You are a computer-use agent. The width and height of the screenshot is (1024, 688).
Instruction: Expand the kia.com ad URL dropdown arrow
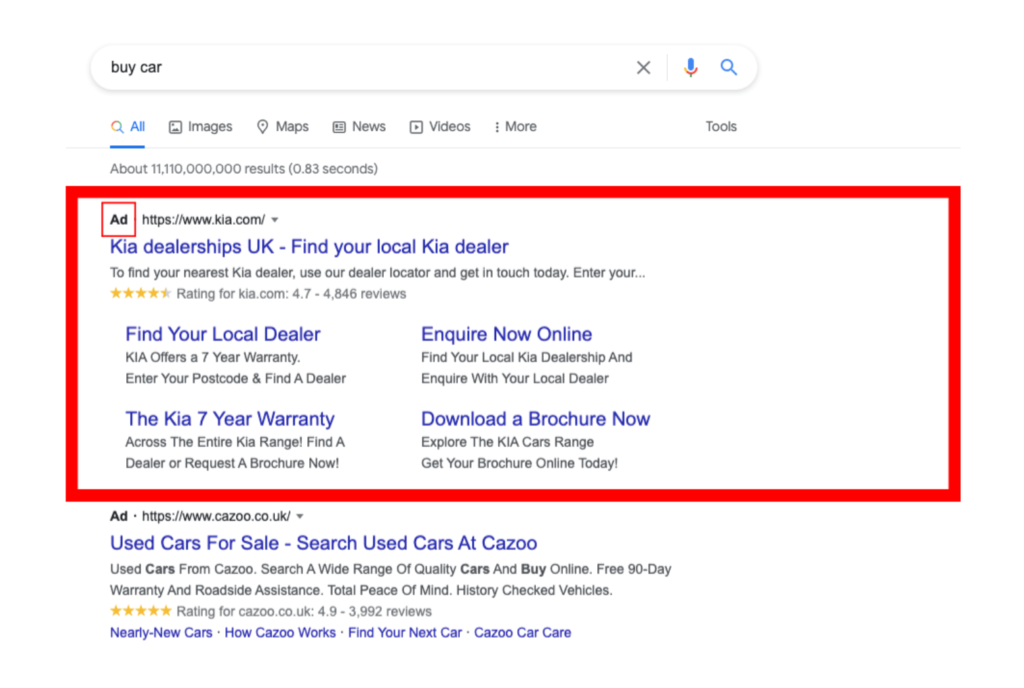275,220
